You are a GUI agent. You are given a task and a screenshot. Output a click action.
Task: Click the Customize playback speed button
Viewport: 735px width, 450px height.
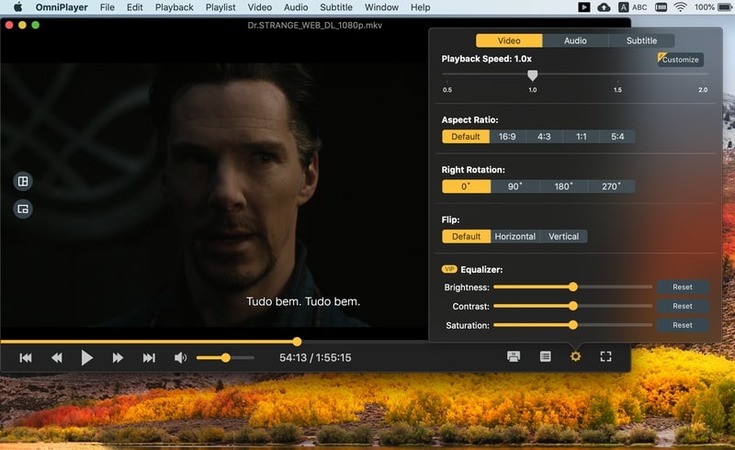680,59
